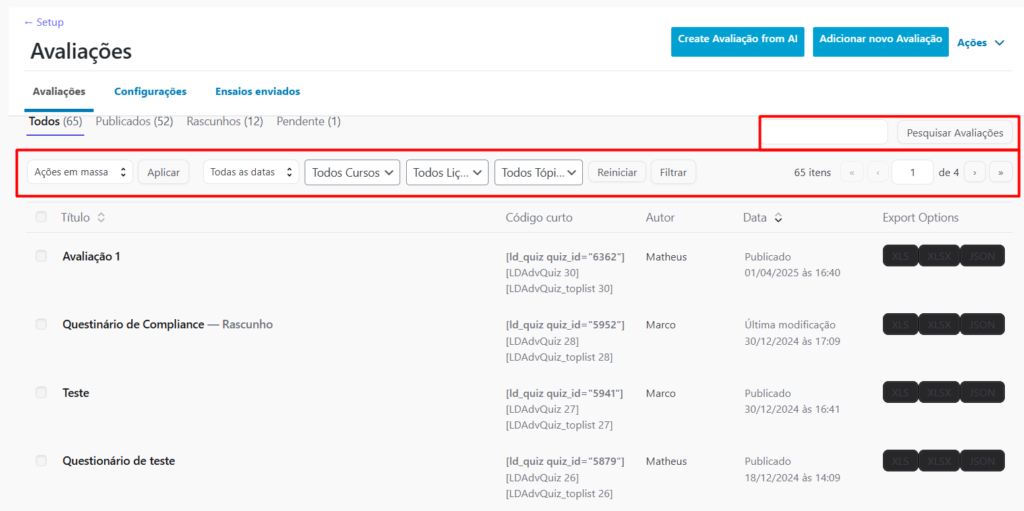1024x511 pixels.
Task: Focus the search field beside Pesquisar Avaliações
Action: click(x=825, y=133)
